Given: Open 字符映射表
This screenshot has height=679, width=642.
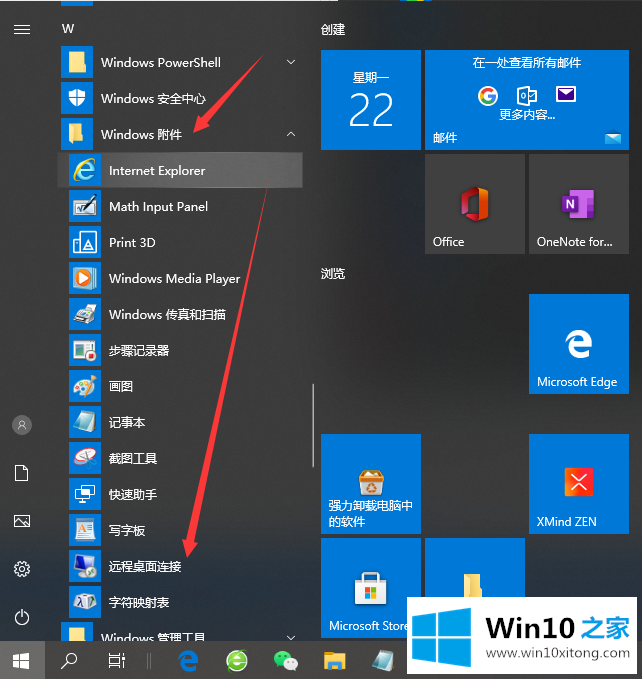Looking at the screenshot, I should (180, 601).
